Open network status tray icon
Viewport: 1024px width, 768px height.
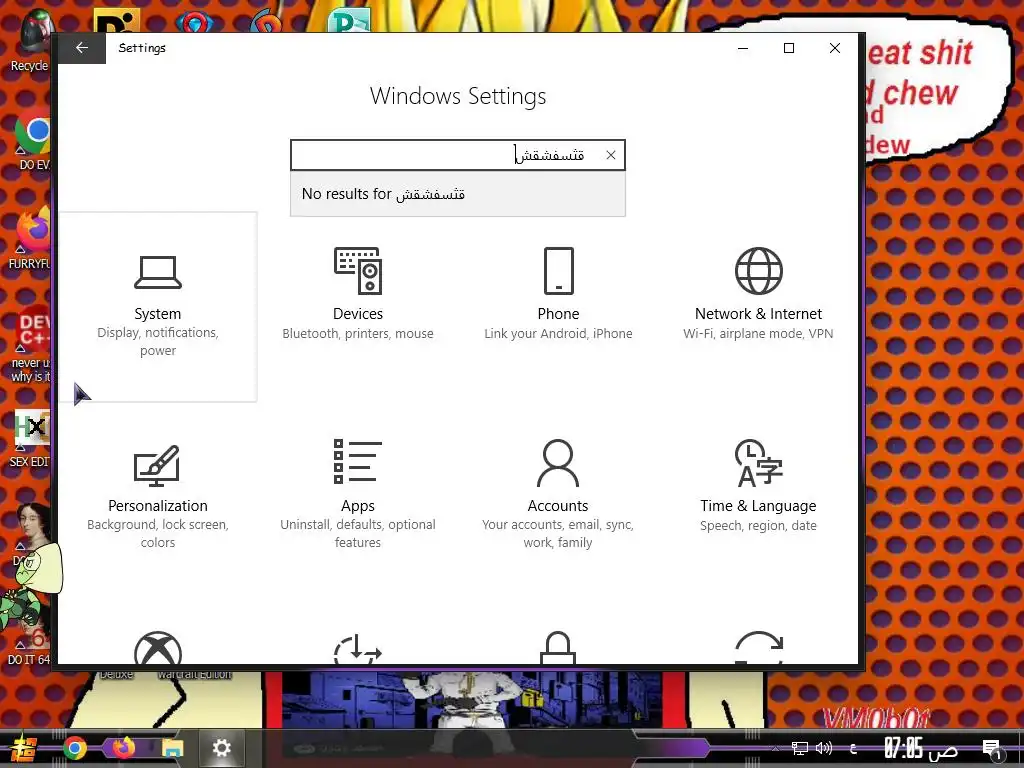tap(799, 748)
